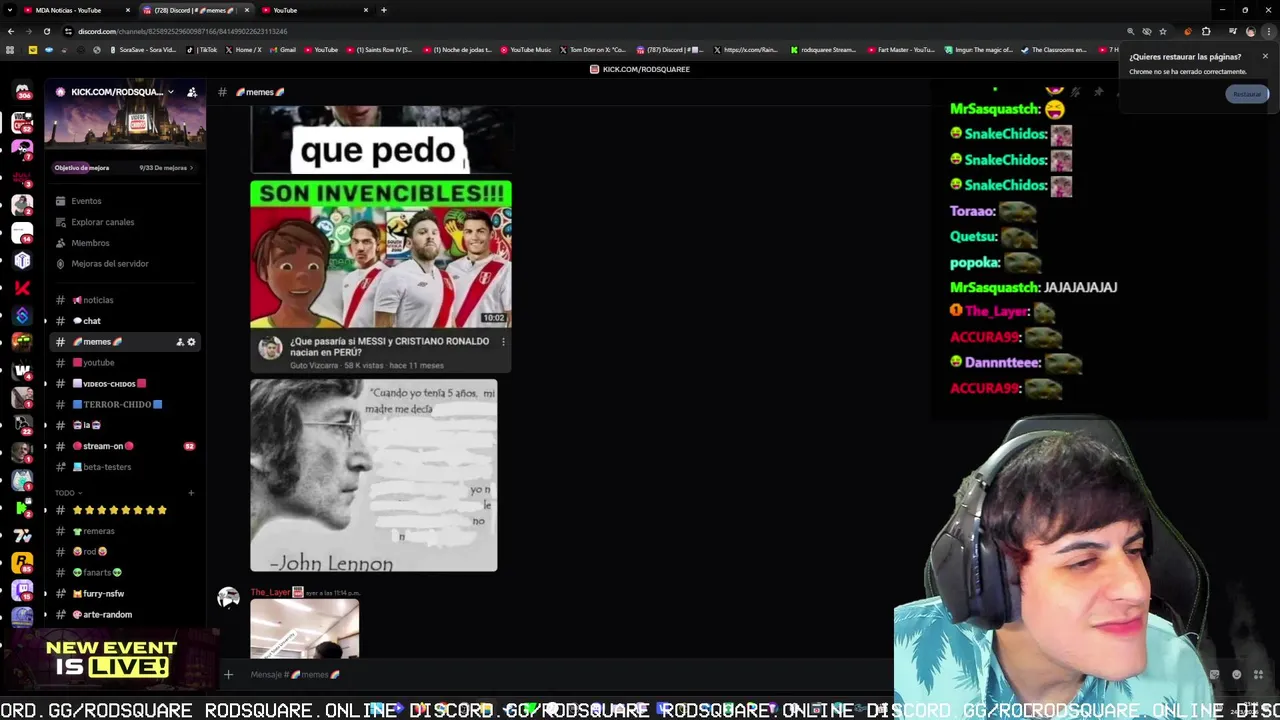1280x720 pixels.
Task: Open the fanarts channel
Action: (x=125, y=573)
